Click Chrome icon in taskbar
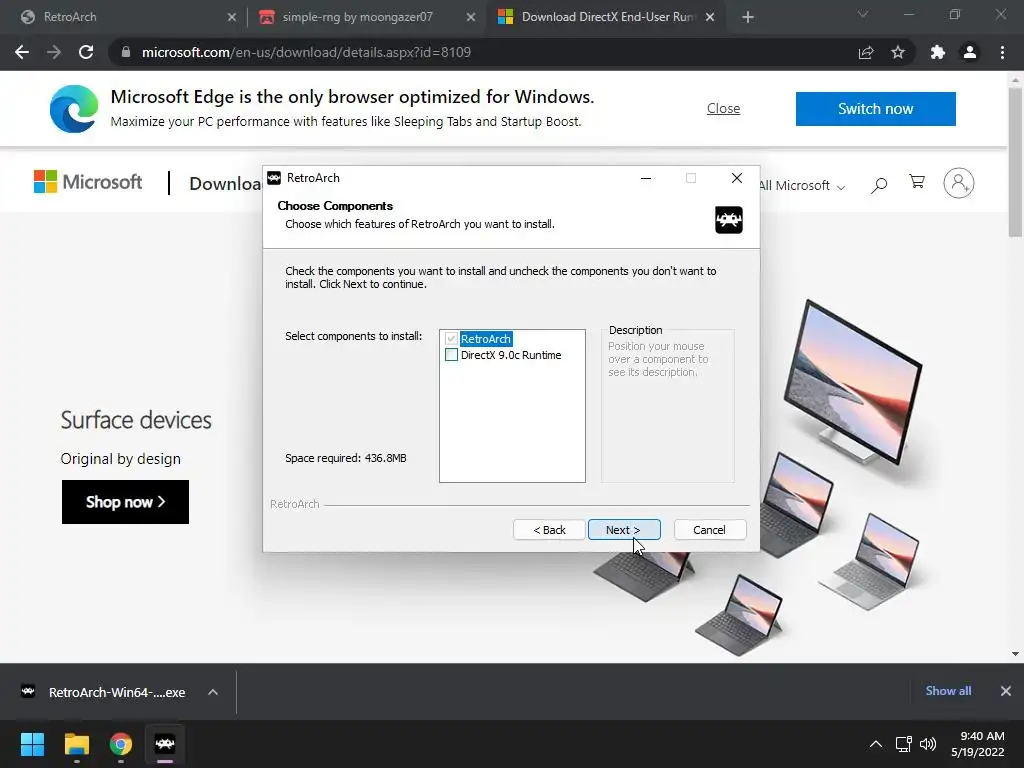The height and width of the screenshot is (768, 1024). click(x=121, y=744)
